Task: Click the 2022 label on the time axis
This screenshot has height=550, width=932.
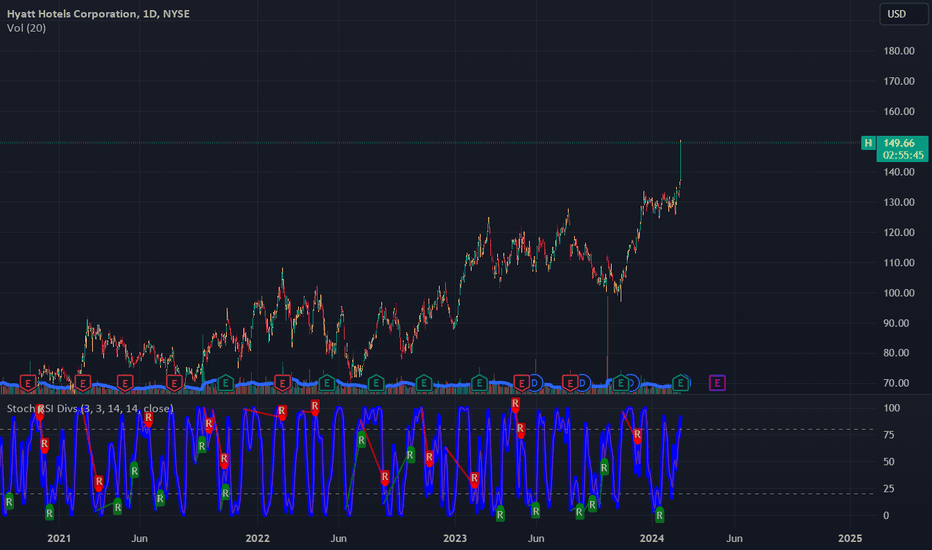Action: (x=257, y=538)
